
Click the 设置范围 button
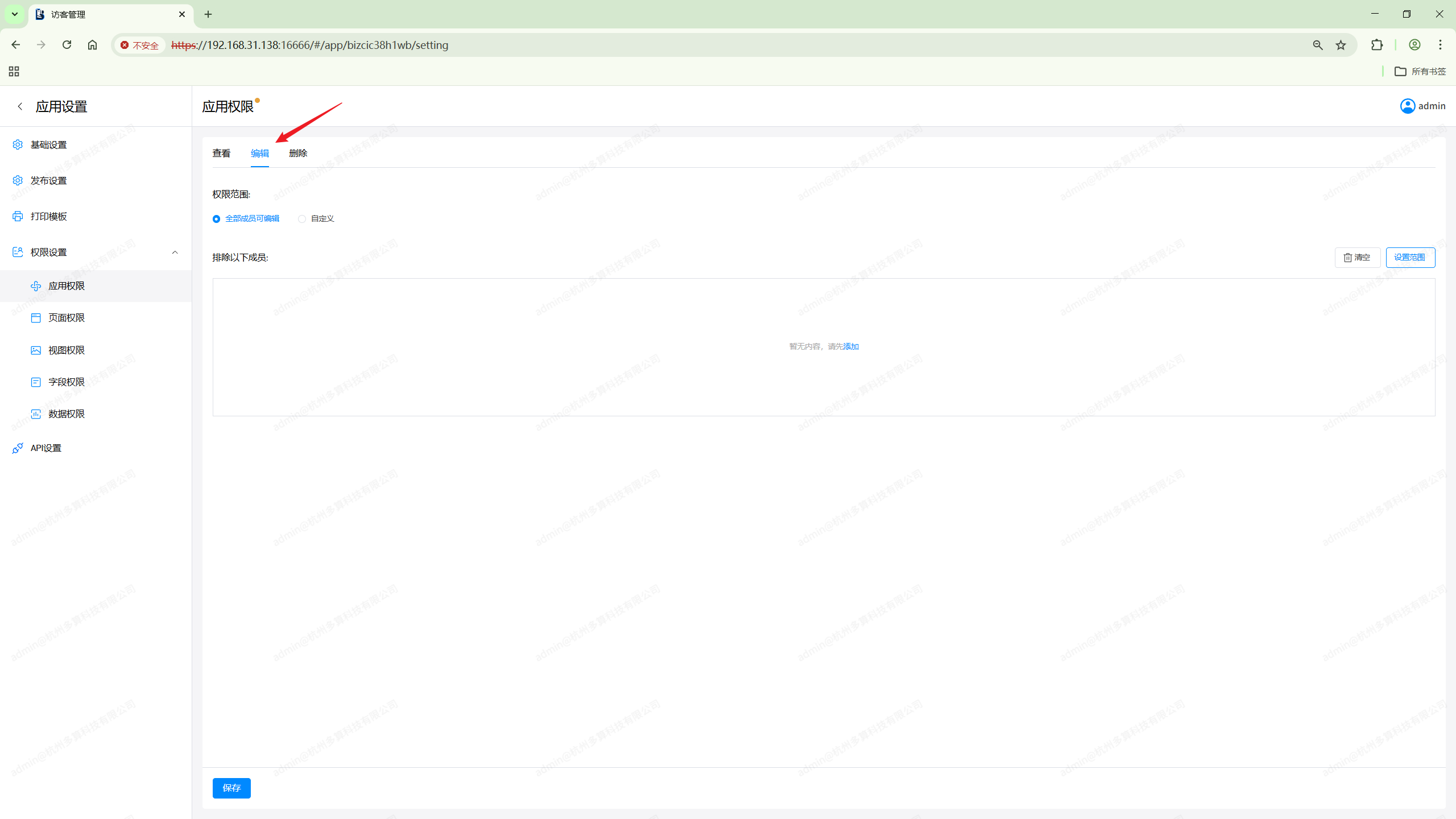tap(1410, 258)
